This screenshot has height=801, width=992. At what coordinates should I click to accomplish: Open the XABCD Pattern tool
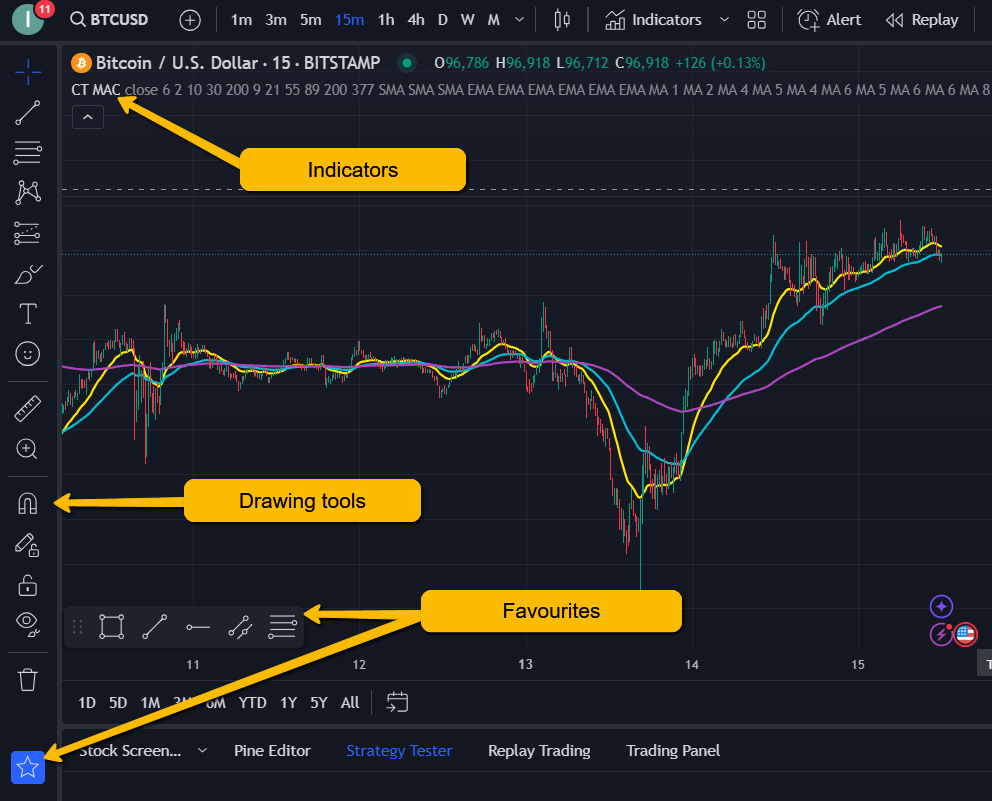pyautogui.click(x=27, y=193)
